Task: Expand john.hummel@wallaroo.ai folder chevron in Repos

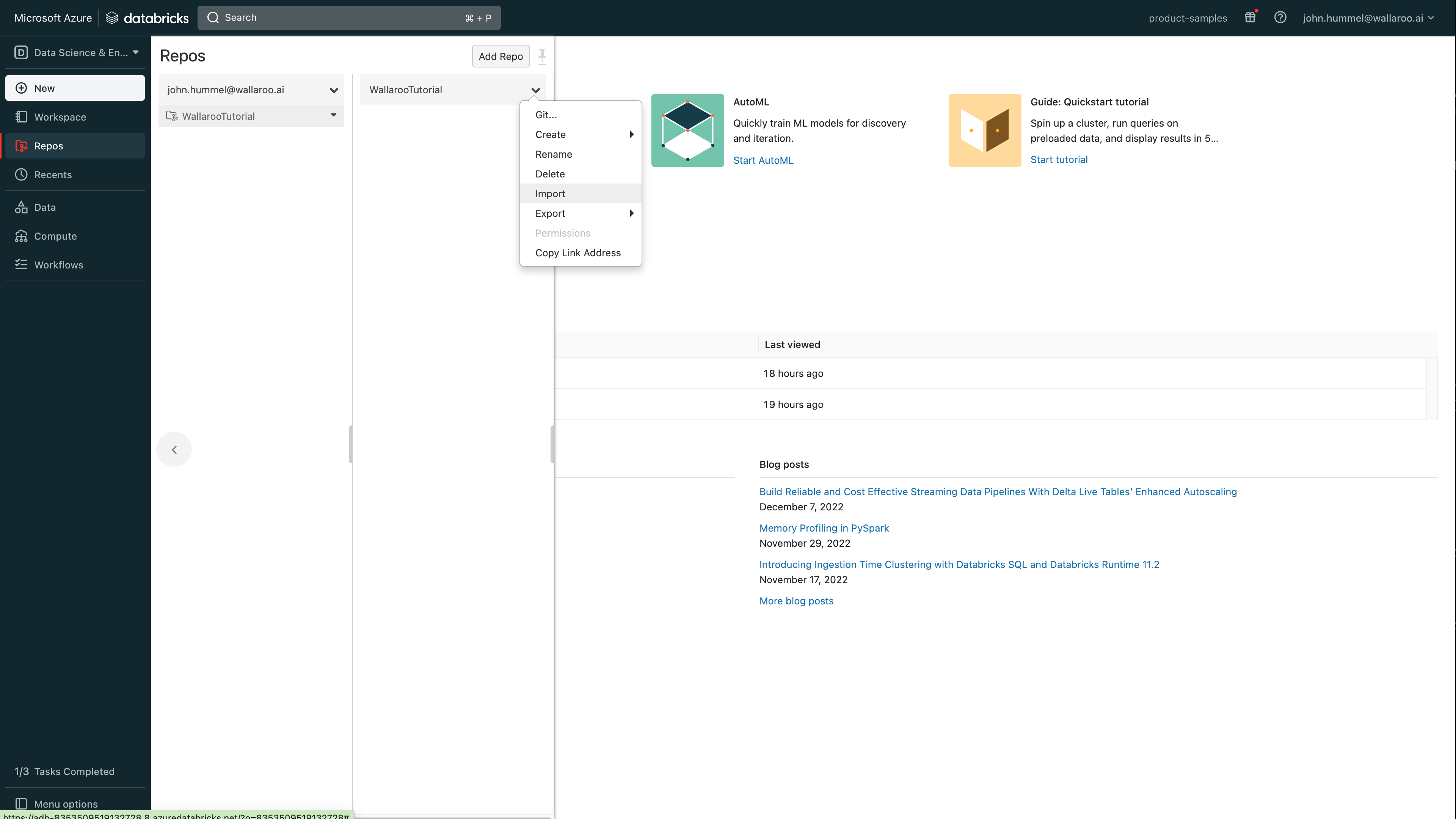Action: coord(334,91)
